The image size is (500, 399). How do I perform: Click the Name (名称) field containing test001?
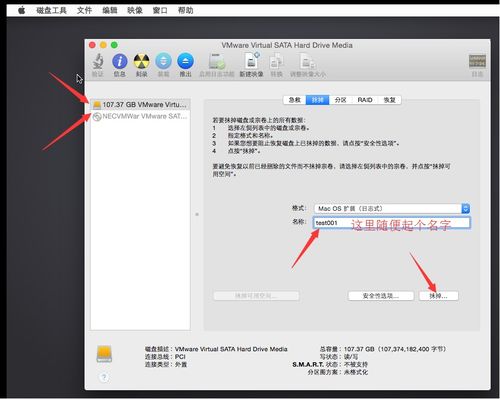click(x=392, y=223)
